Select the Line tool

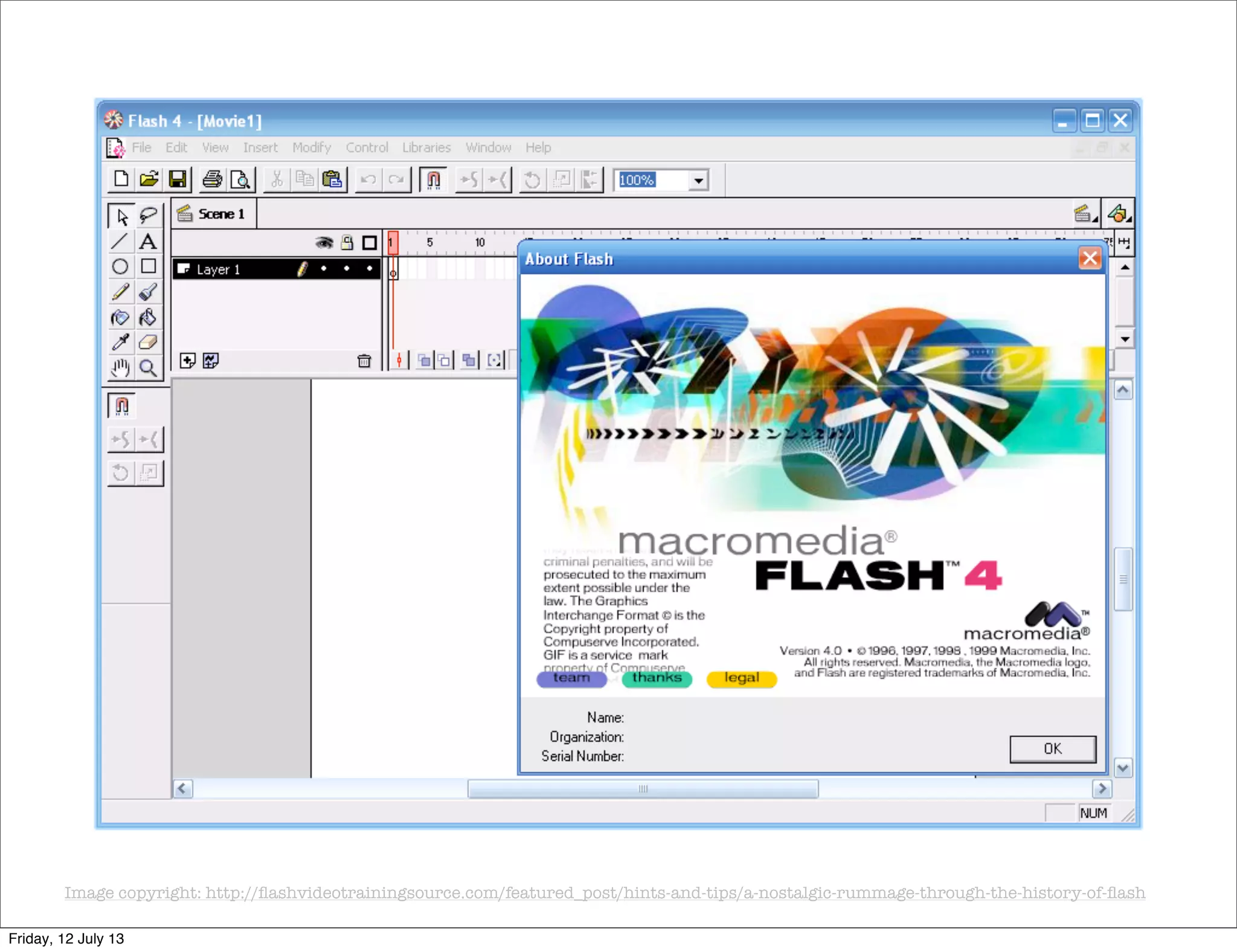(x=120, y=242)
